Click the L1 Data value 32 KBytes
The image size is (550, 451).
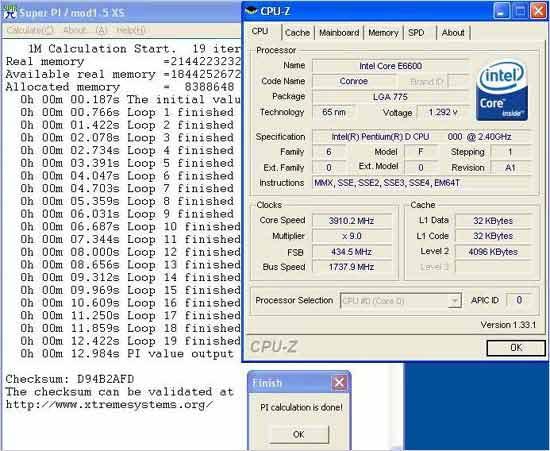coord(493,221)
